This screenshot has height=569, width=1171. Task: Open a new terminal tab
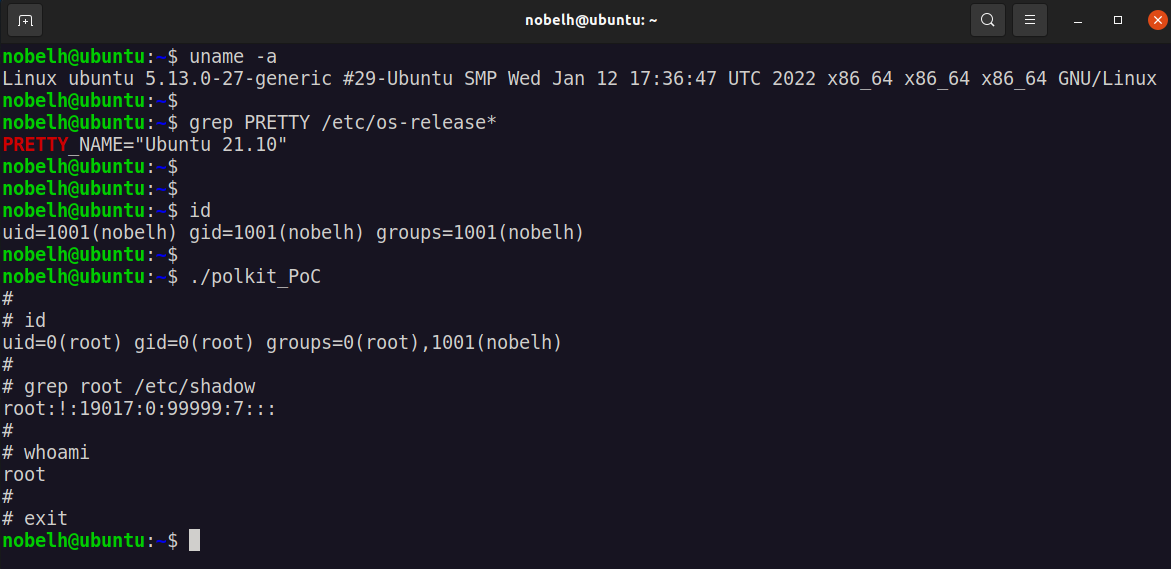pos(25,20)
